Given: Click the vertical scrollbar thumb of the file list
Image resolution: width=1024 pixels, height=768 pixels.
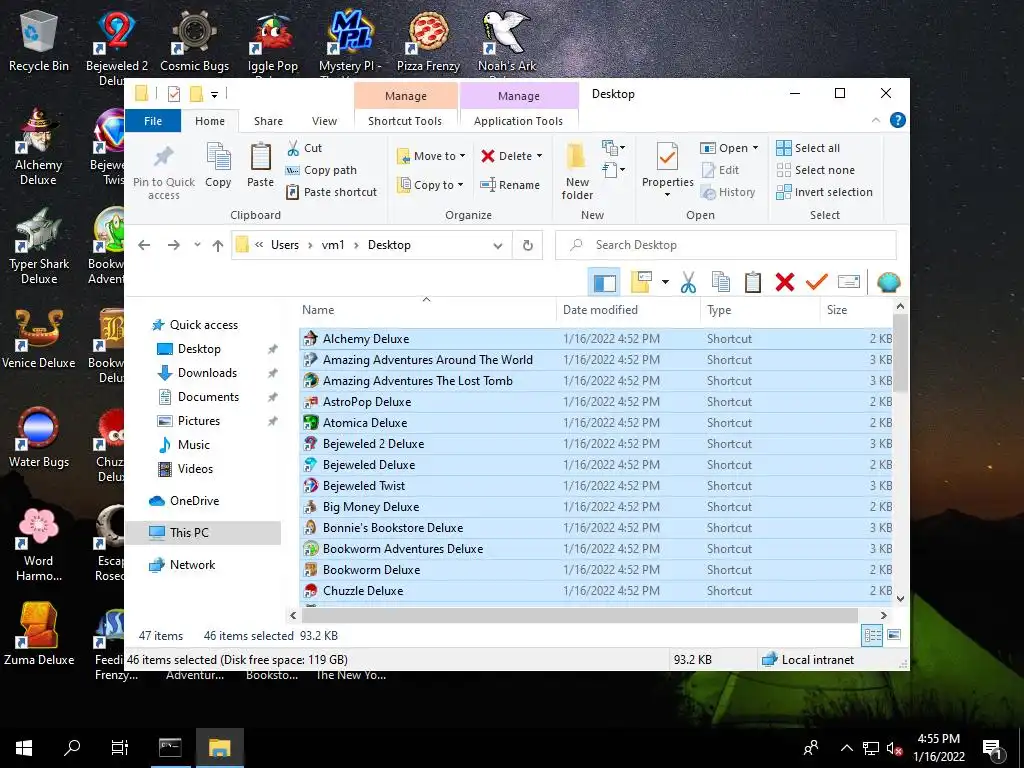Looking at the screenshot, I should 901,353.
